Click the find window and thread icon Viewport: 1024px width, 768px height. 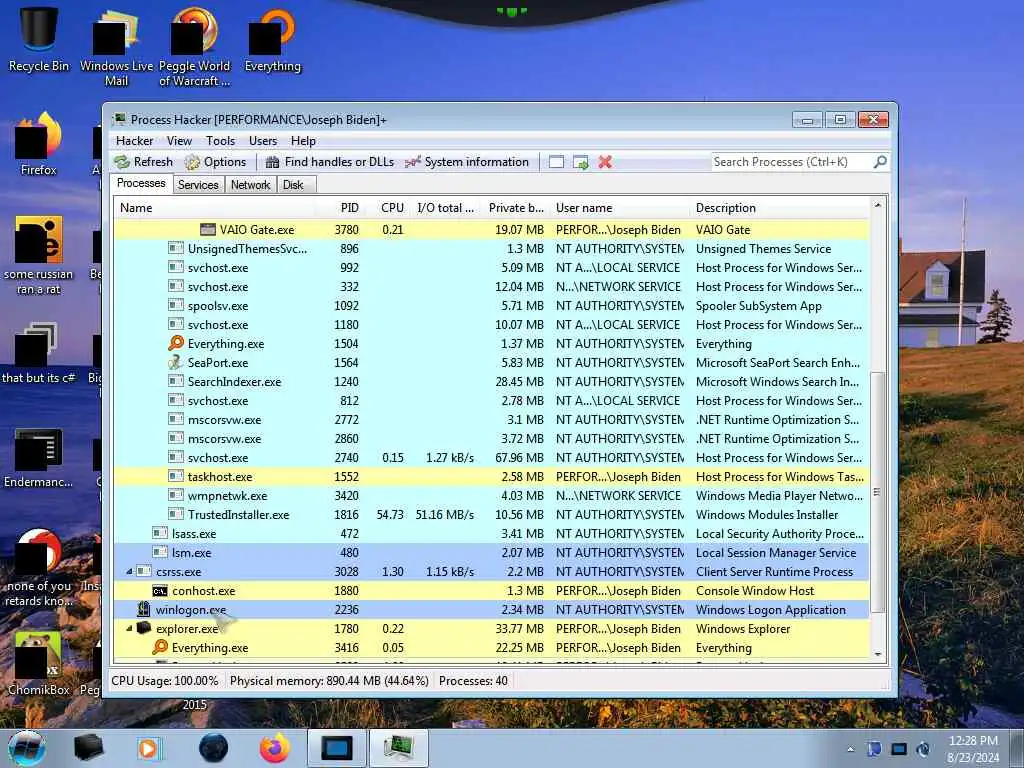point(581,162)
